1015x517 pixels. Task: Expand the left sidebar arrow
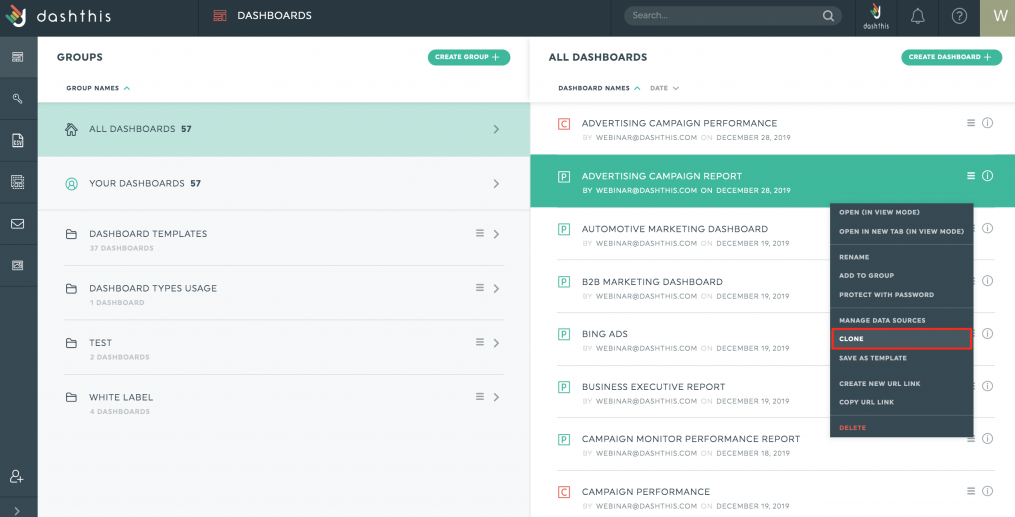pyautogui.click(x=17, y=511)
